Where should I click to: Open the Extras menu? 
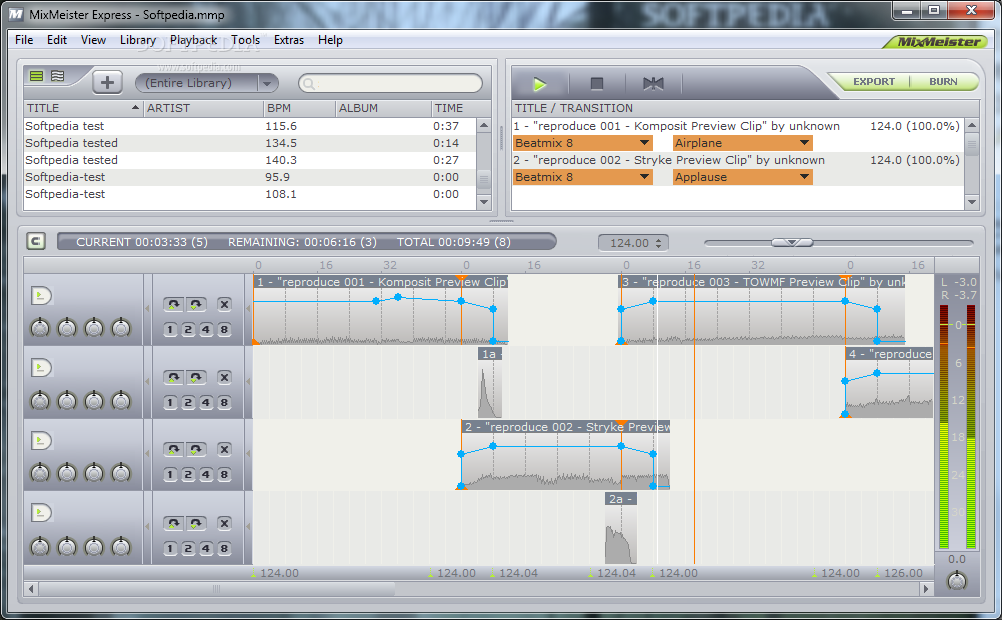[x=289, y=40]
